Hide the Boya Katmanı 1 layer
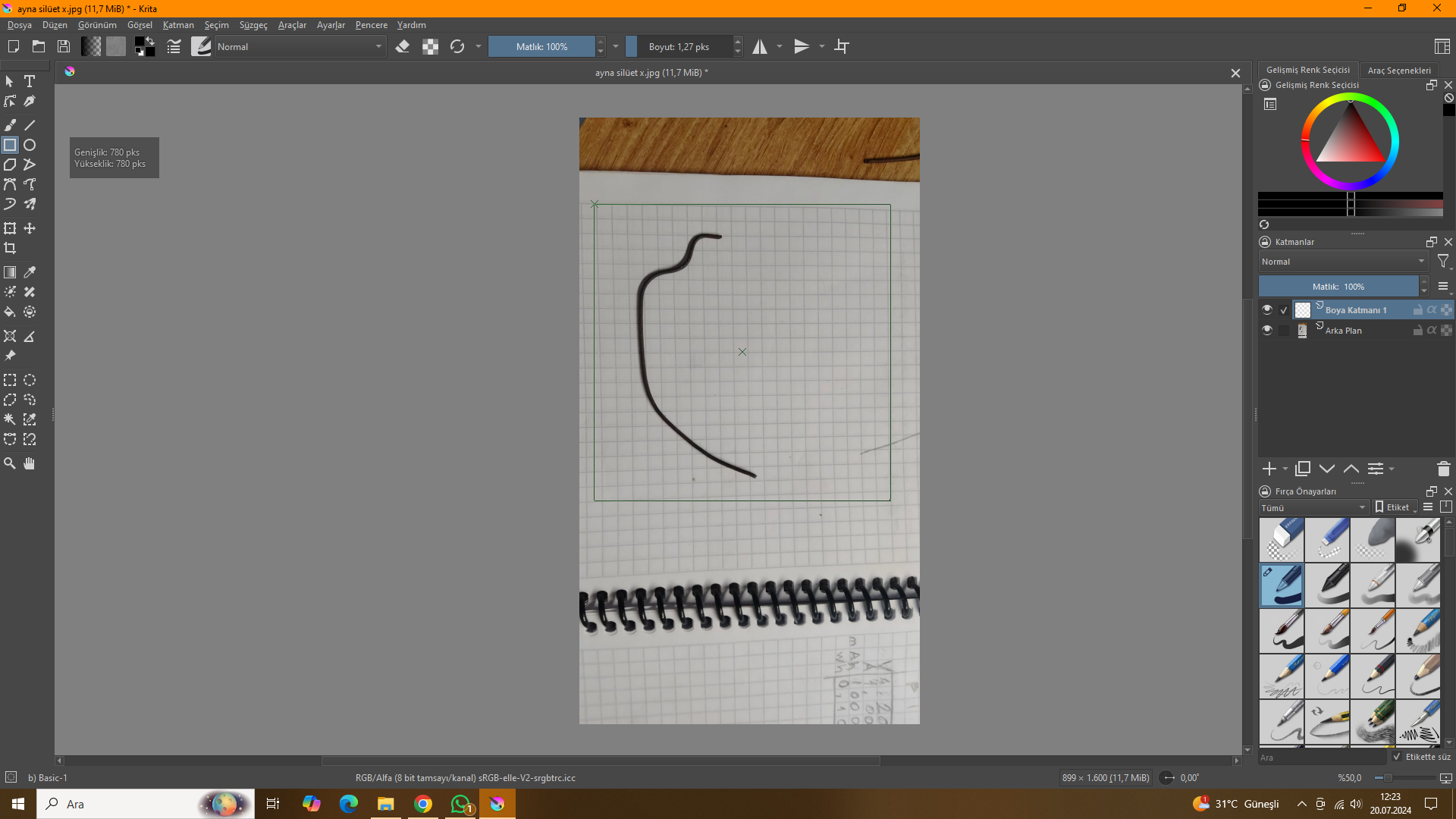 (x=1266, y=309)
